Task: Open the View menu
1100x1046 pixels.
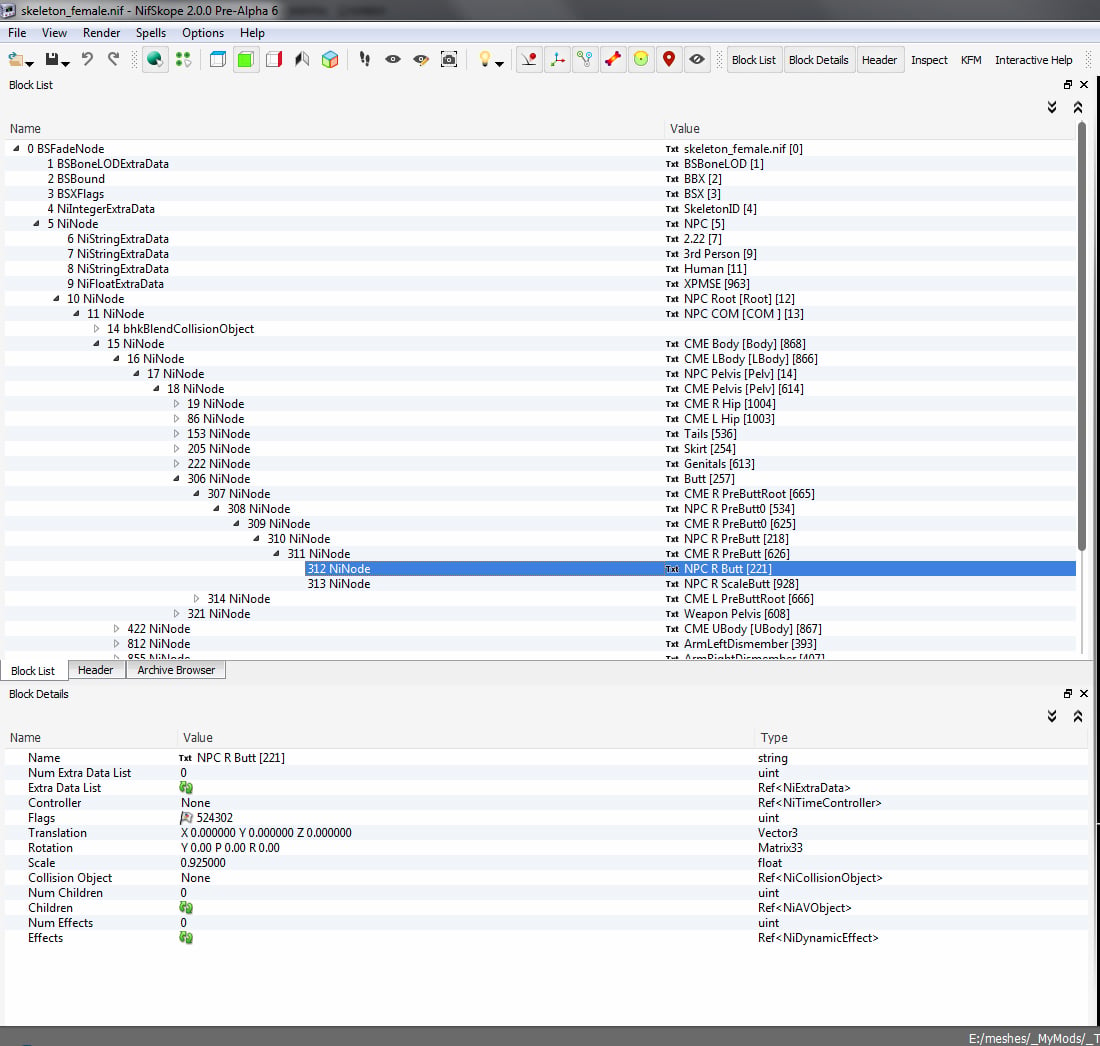Action: click(54, 33)
